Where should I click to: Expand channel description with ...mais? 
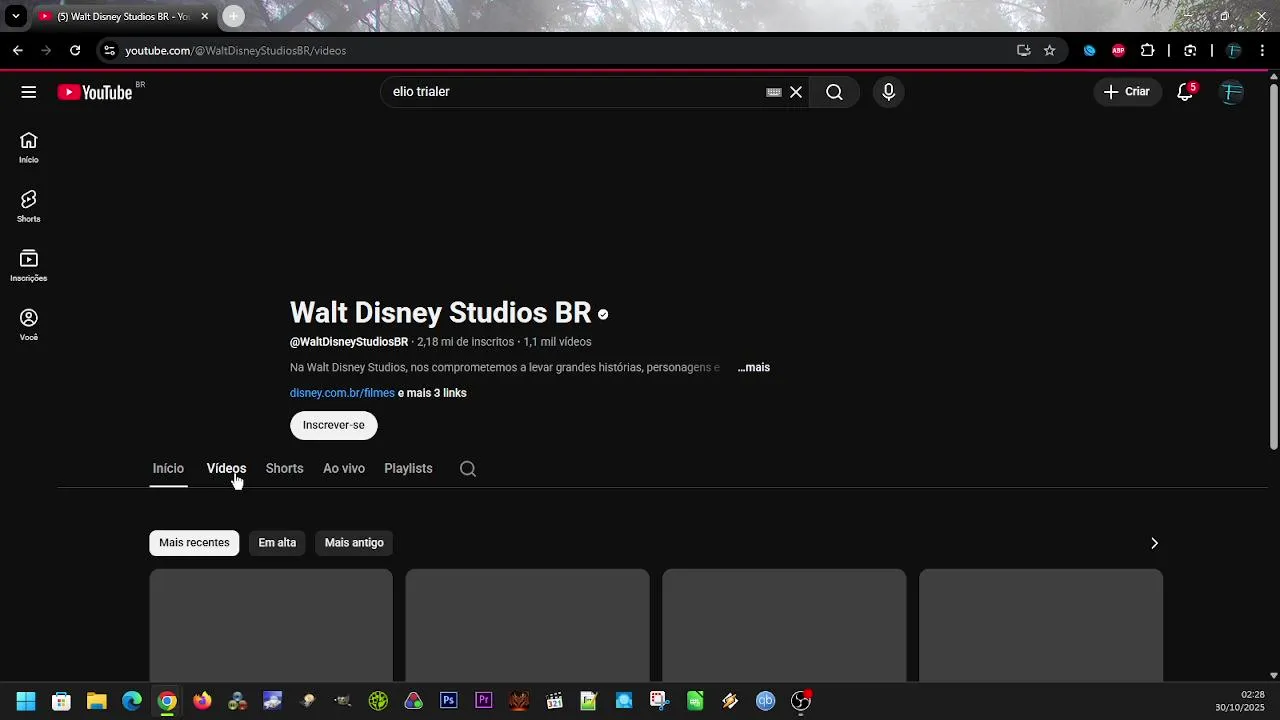pos(754,368)
